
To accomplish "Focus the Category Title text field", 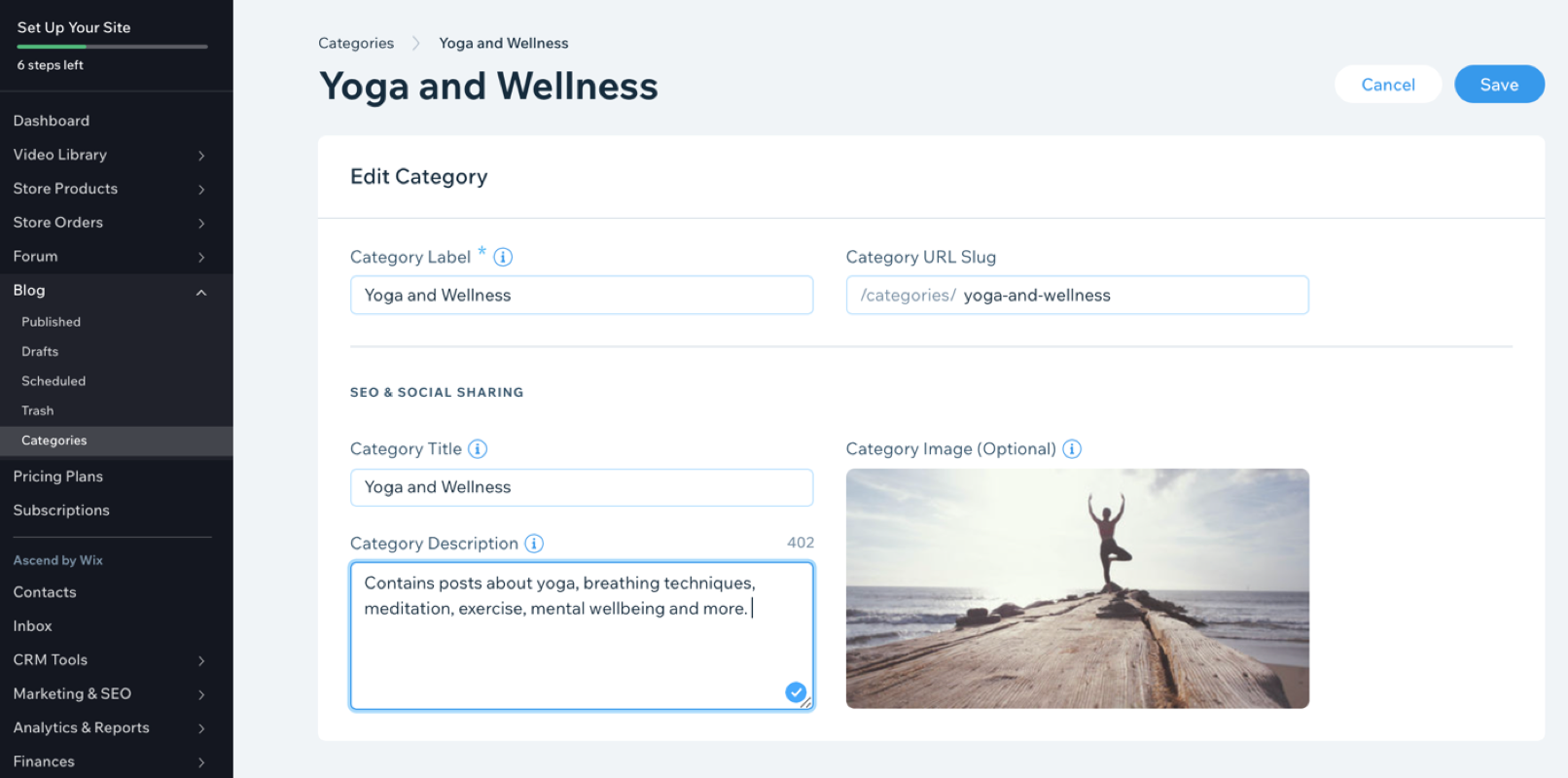I will (x=581, y=487).
